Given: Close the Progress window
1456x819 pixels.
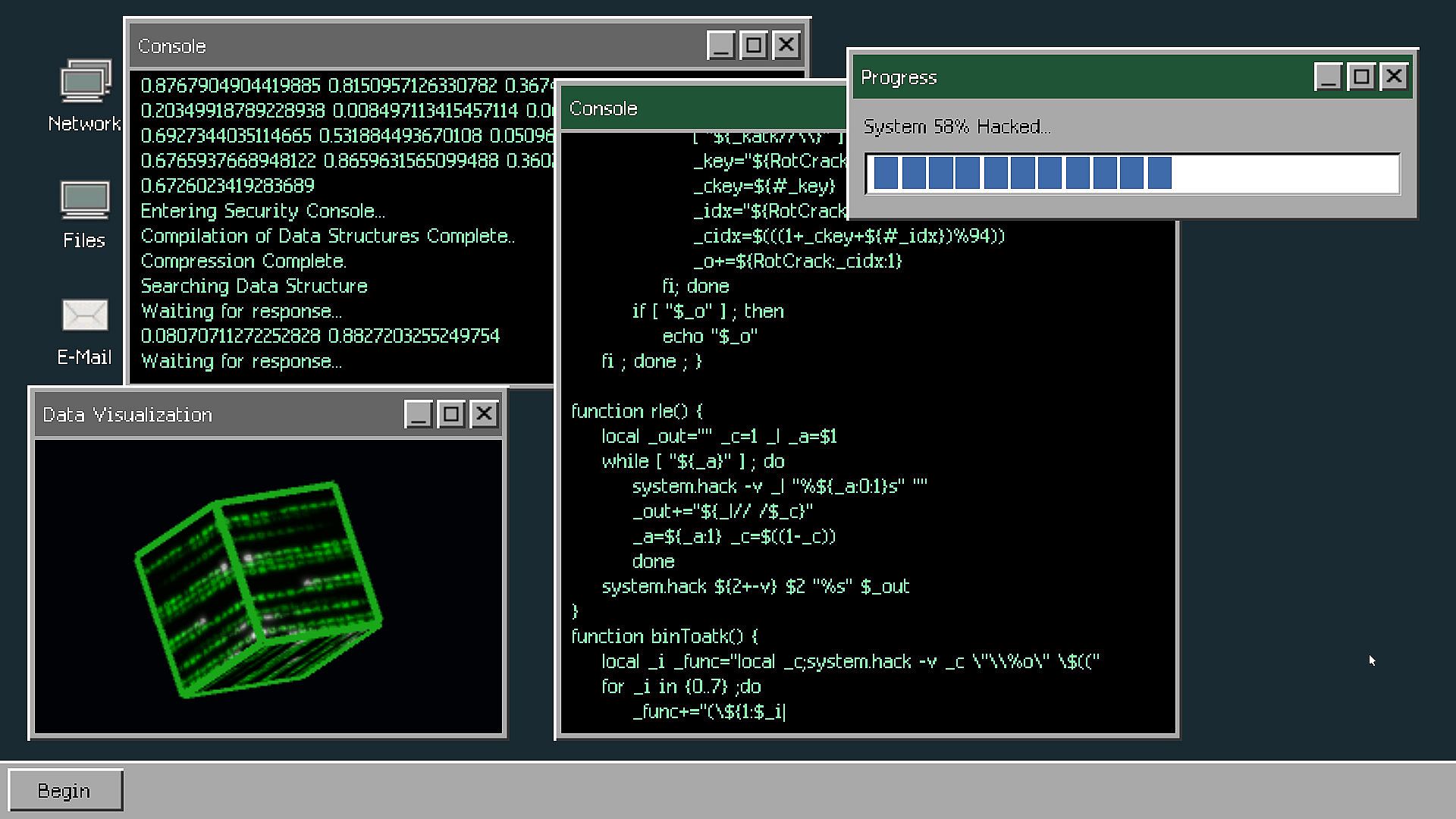Looking at the screenshot, I should (x=1394, y=77).
